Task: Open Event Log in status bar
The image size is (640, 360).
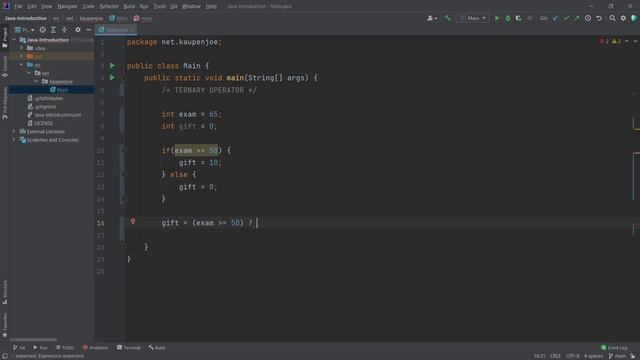Action: (614, 348)
